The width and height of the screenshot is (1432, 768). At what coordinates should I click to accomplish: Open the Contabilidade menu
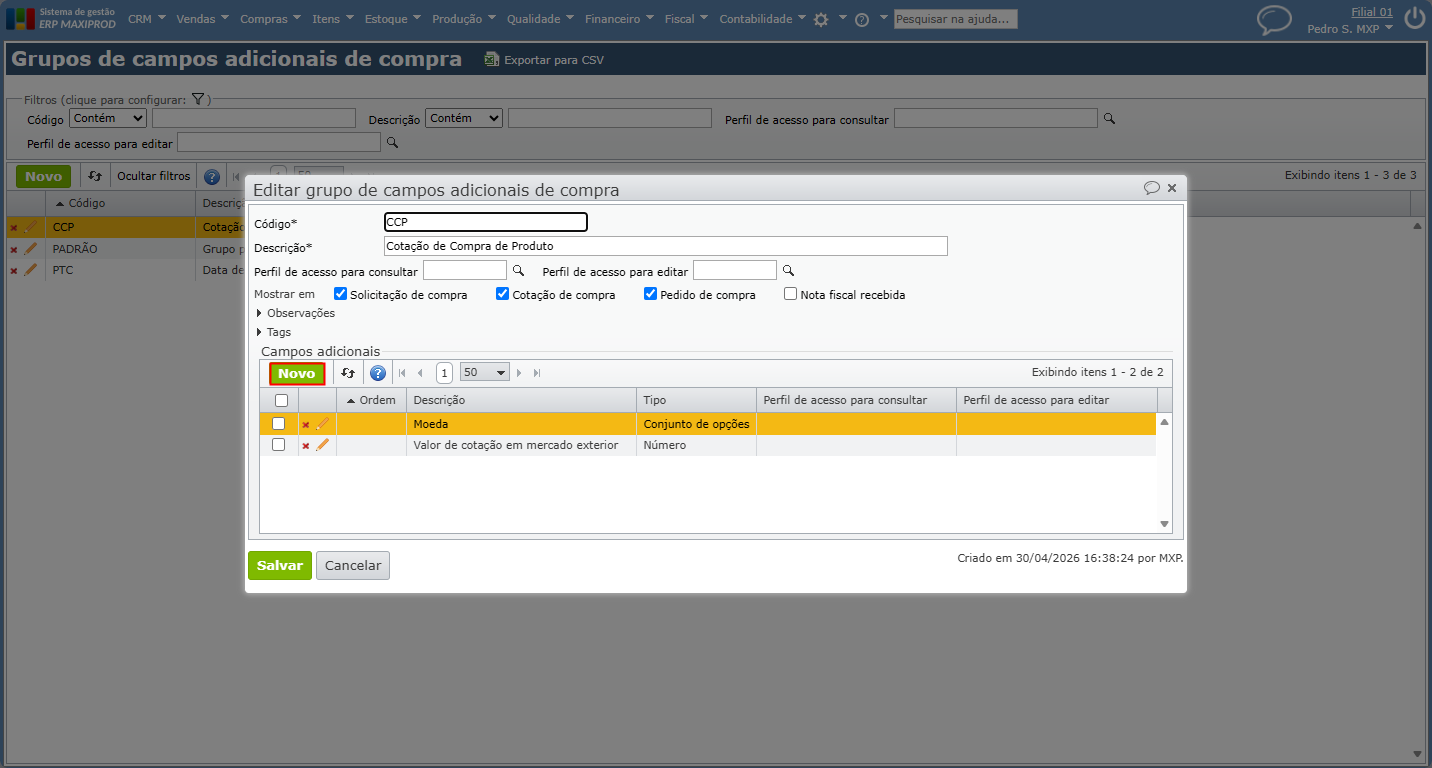click(763, 18)
